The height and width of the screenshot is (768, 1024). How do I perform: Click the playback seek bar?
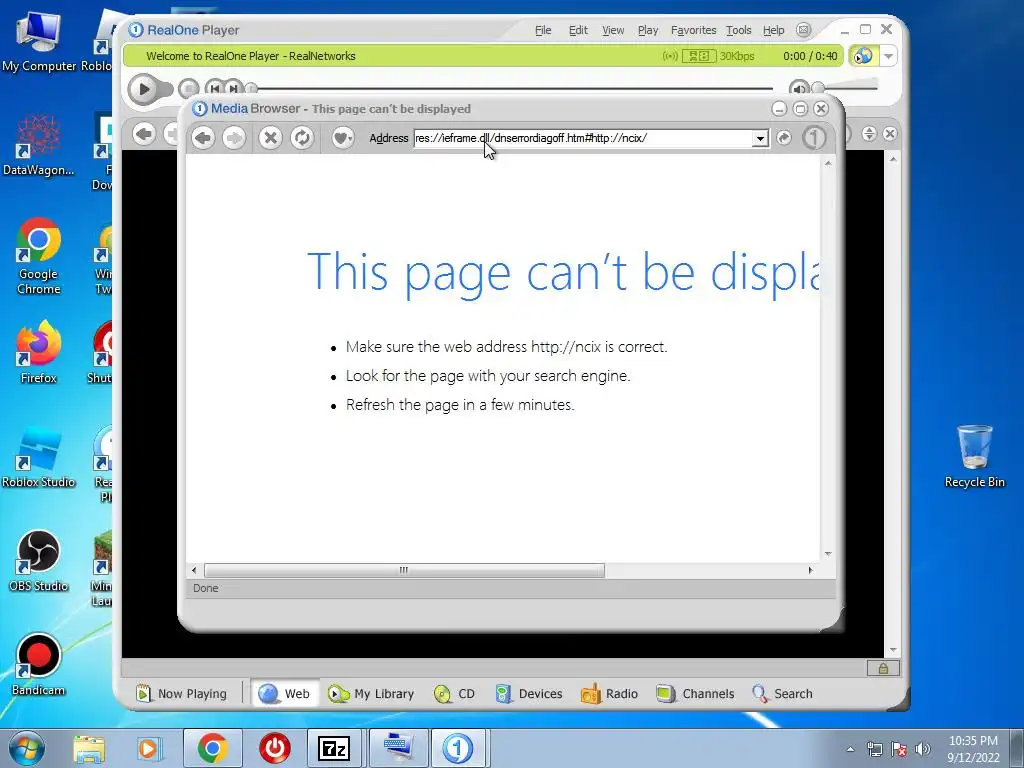[x=512, y=88]
